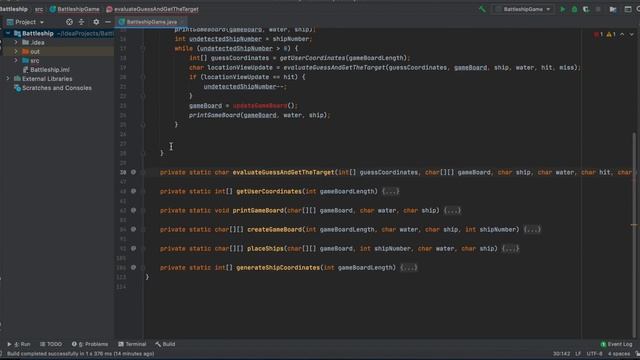Expand the src folder arrow
The image size is (640, 360).
[x=16, y=60]
